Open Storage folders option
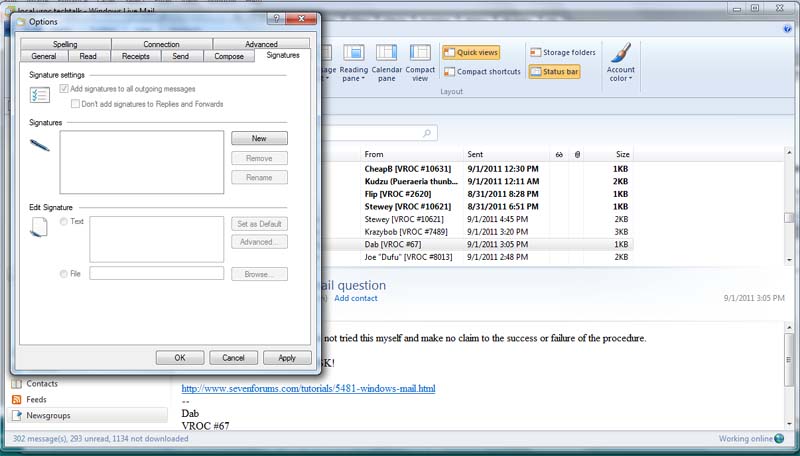 563,53
